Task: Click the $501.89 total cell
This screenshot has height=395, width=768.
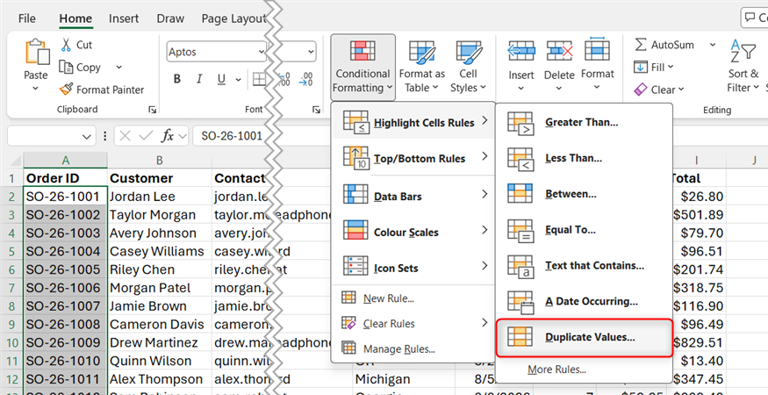Action: pyautogui.click(x=698, y=215)
